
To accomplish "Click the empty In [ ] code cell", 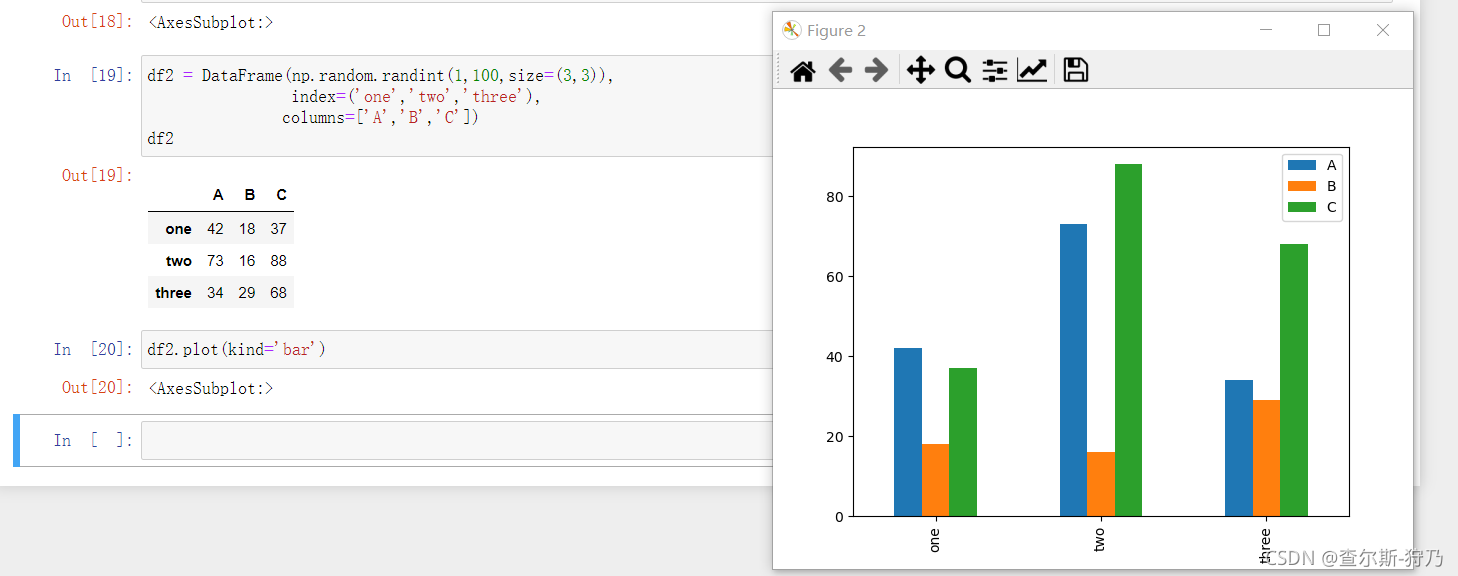I will (x=458, y=441).
